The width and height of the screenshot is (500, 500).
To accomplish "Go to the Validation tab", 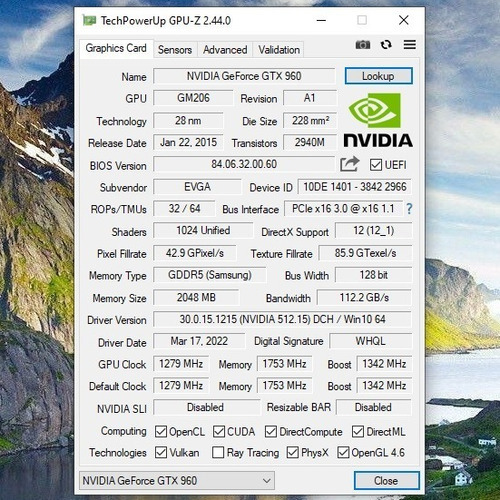I will 279,50.
